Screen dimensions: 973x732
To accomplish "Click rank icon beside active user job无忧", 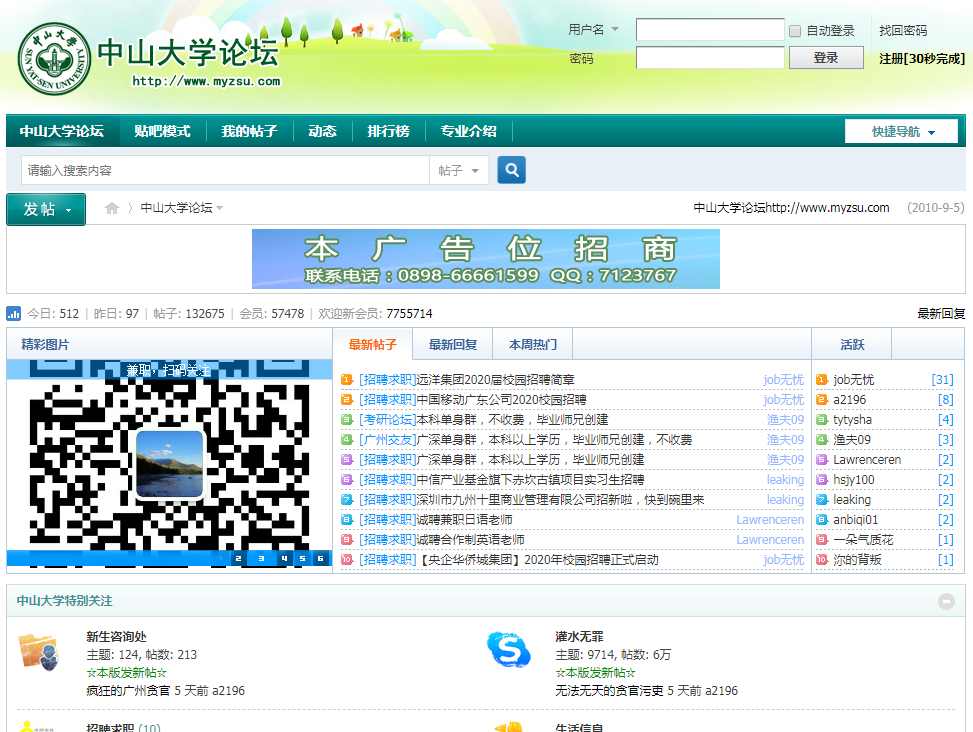I will (x=822, y=380).
